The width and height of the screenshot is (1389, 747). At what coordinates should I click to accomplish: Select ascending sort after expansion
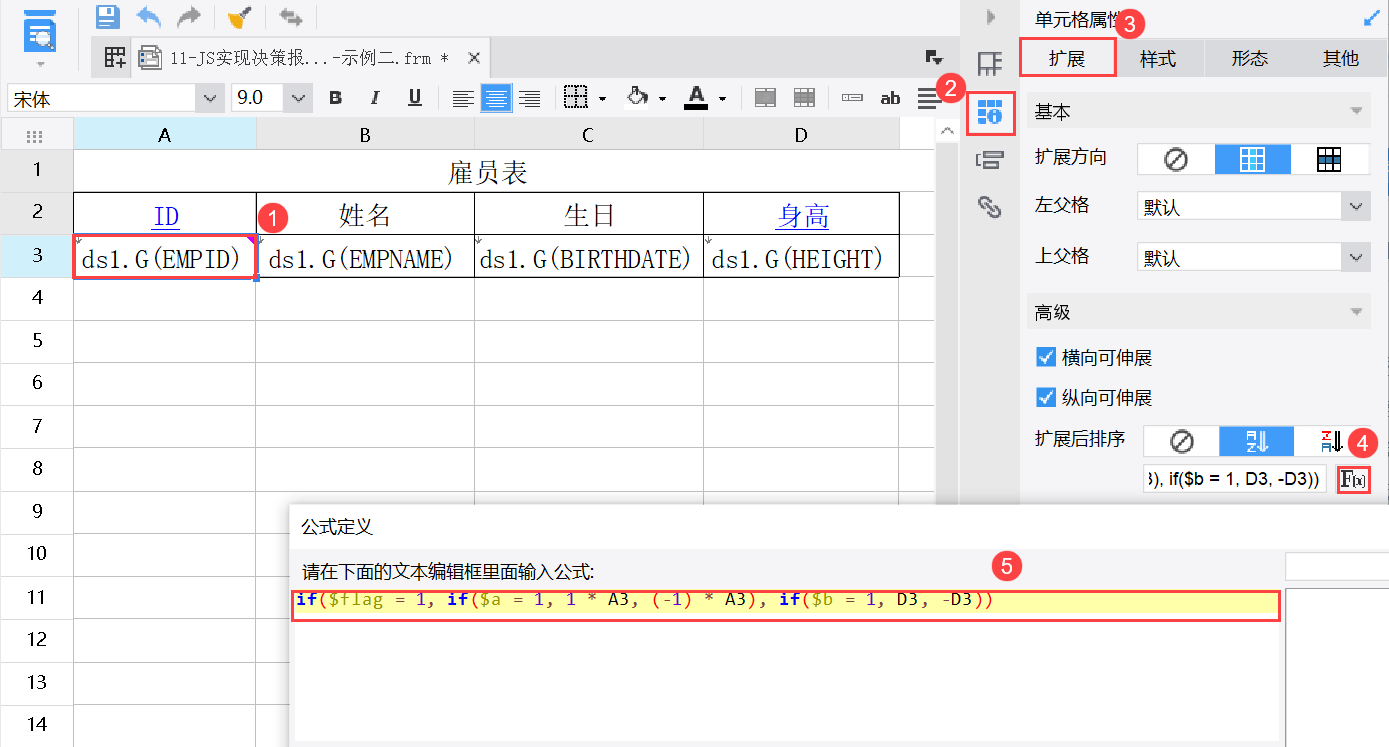tap(1257, 441)
